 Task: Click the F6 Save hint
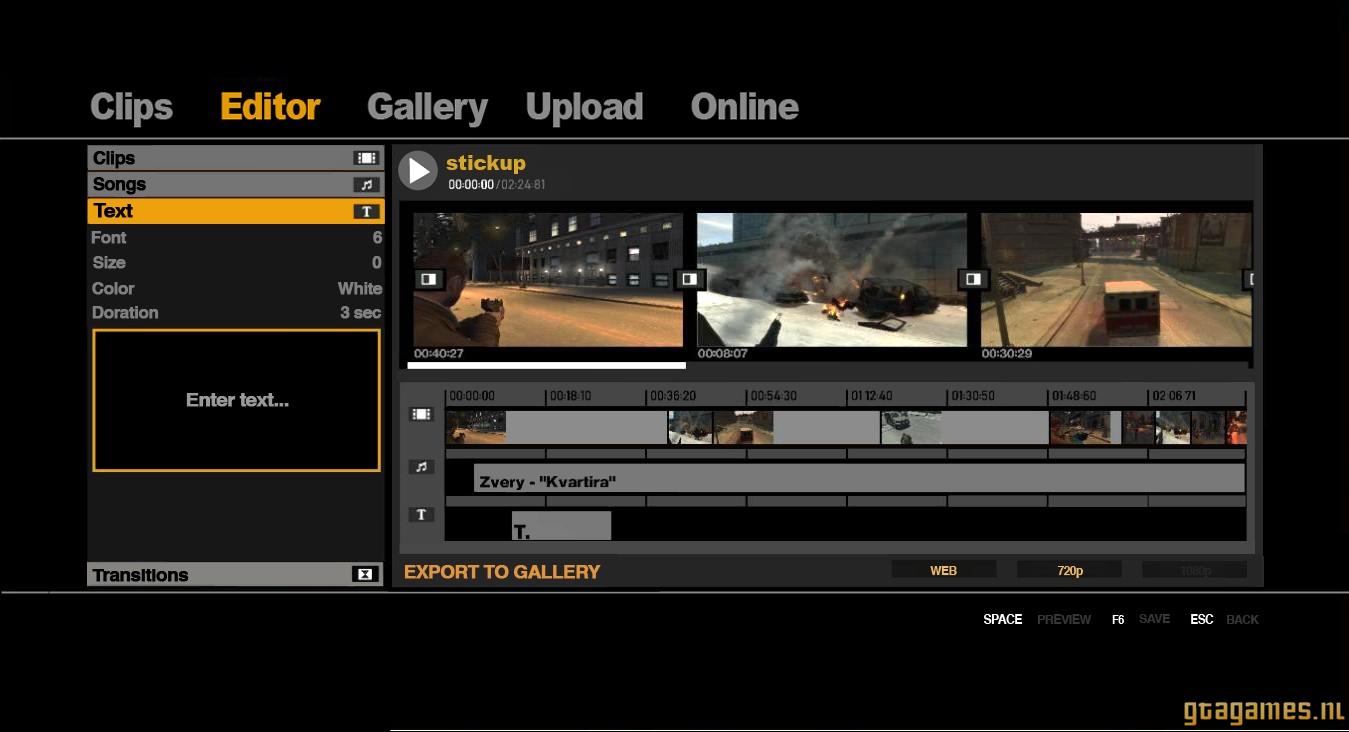pyautogui.click(x=1141, y=619)
